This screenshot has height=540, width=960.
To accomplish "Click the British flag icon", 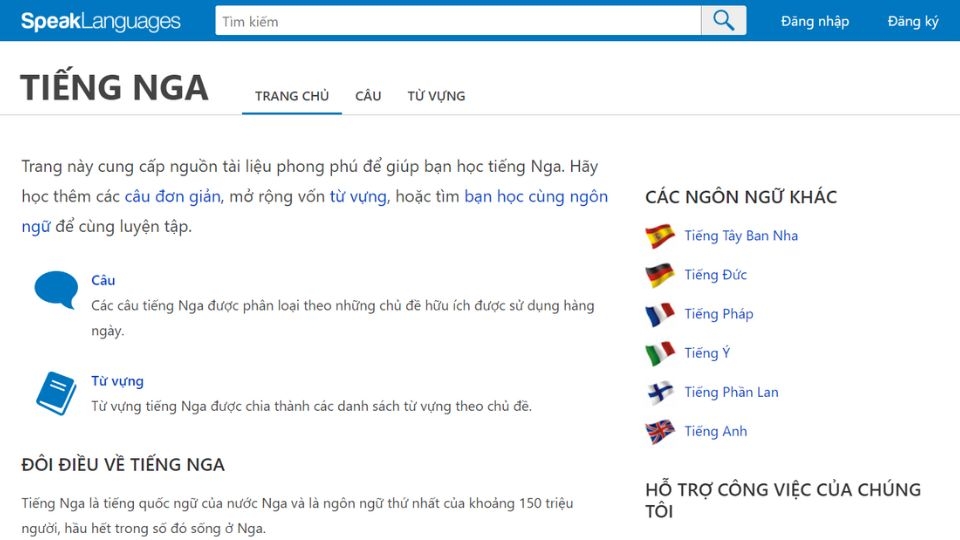I will click(x=659, y=432).
